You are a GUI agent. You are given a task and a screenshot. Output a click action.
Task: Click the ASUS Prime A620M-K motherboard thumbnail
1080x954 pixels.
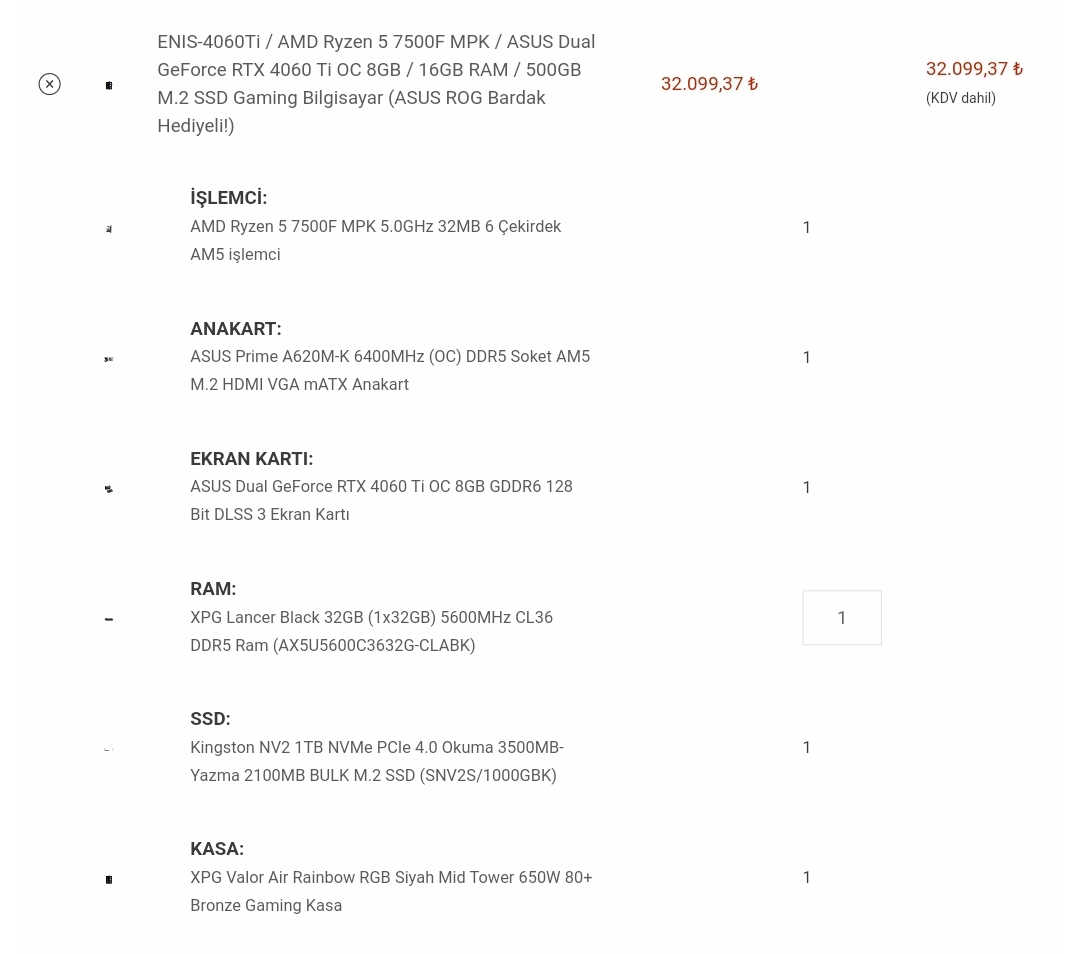coord(109,359)
